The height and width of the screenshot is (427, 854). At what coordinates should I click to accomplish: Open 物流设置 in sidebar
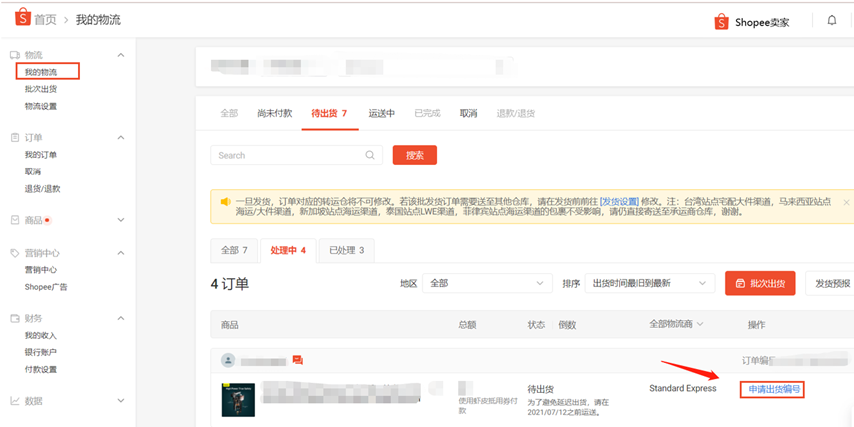point(41,106)
